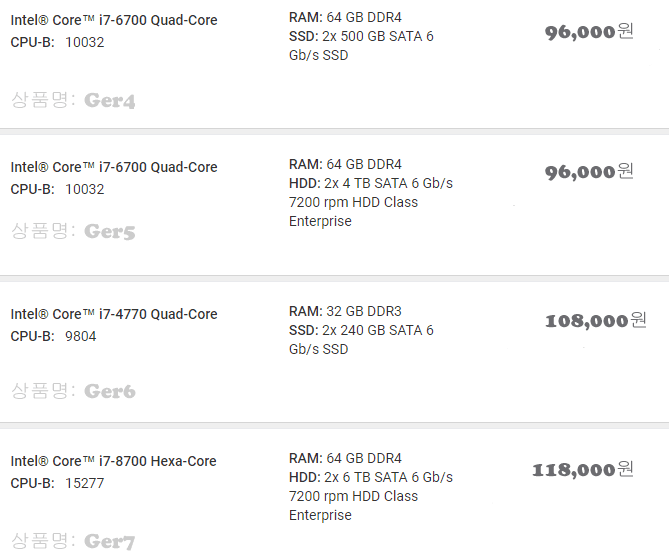Image resolution: width=669 pixels, height=559 pixels.
Task: Click the i7-6700 Quad-Core title above Ger4
Action: point(114,20)
